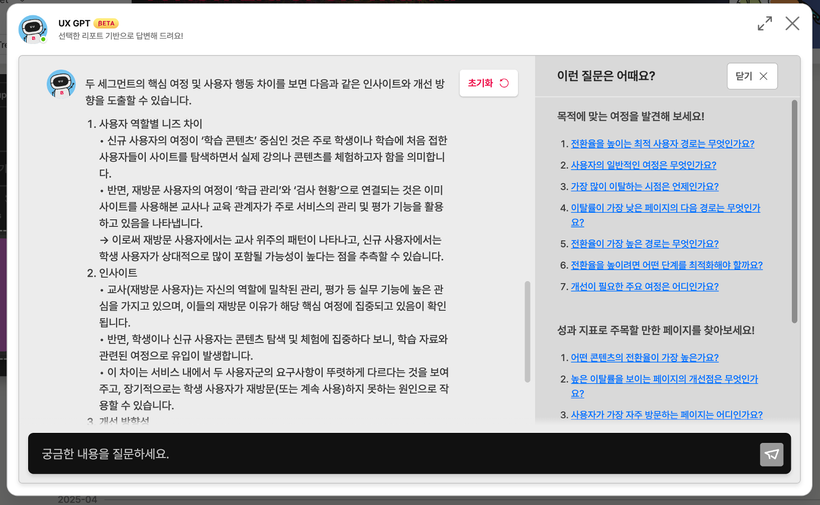
Task: Select 어떤 콘텐츠의 전환율이 가장 높은가요? question
Action: [644, 358]
